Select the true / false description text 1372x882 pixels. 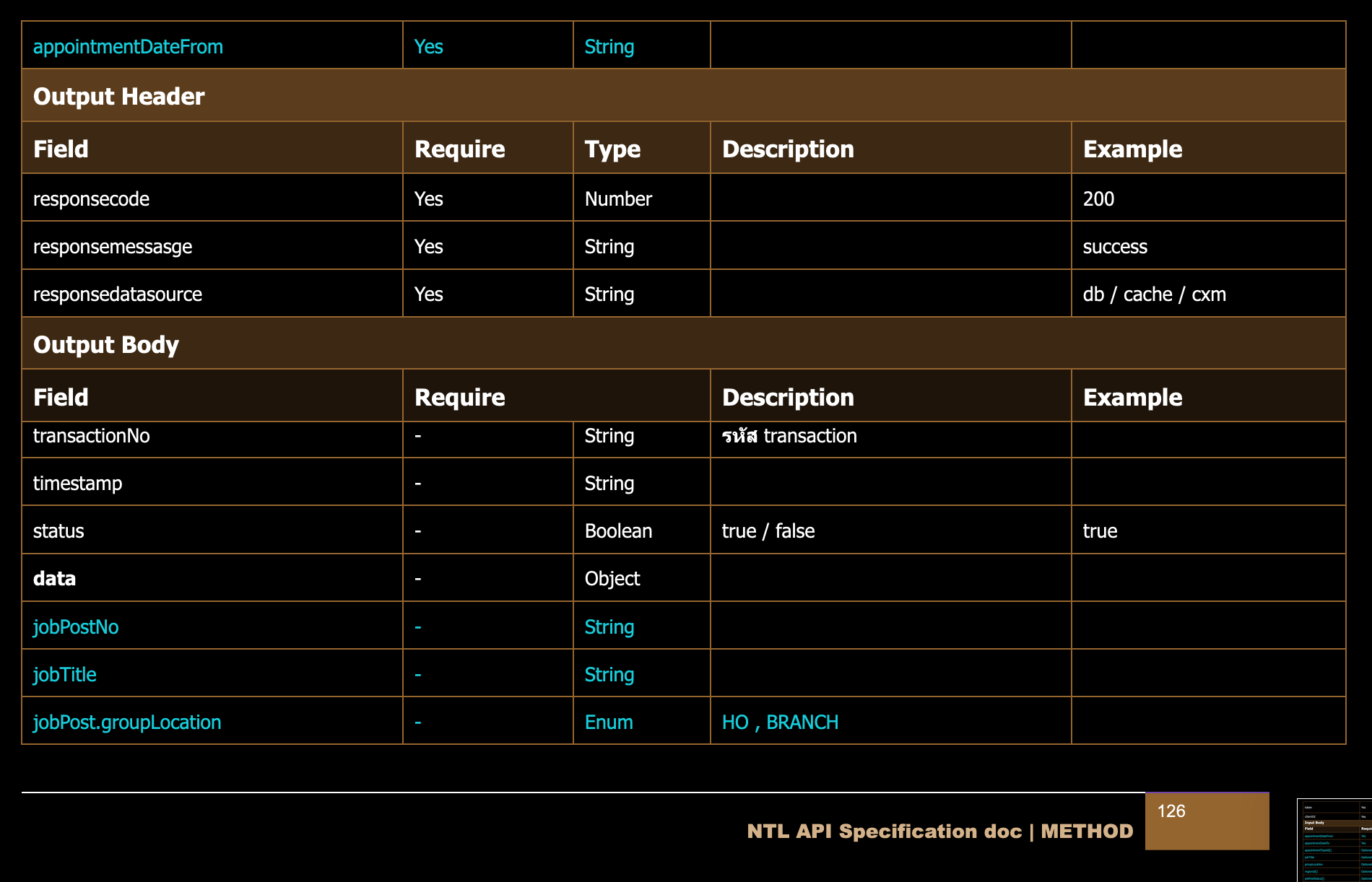point(768,531)
